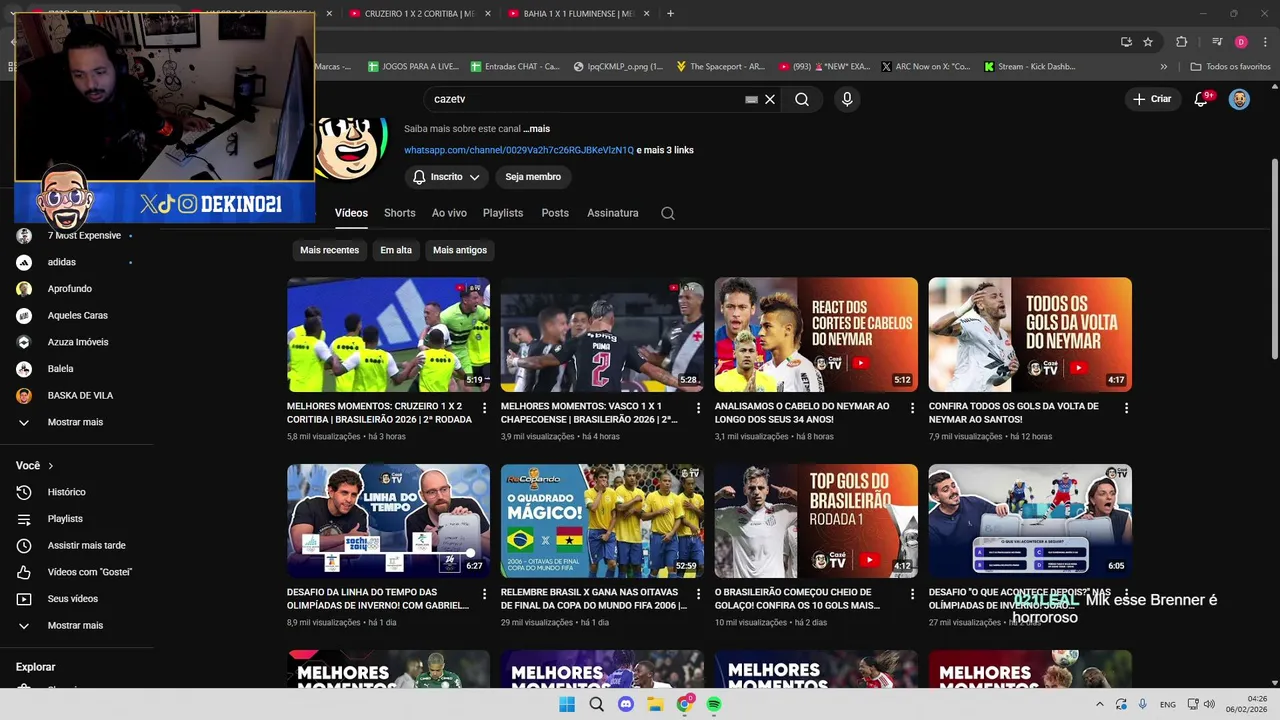Screen dimensions: 1280x720
Task: Open the on-screen keyboard icon in search box
Action: (x=752, y=99)
